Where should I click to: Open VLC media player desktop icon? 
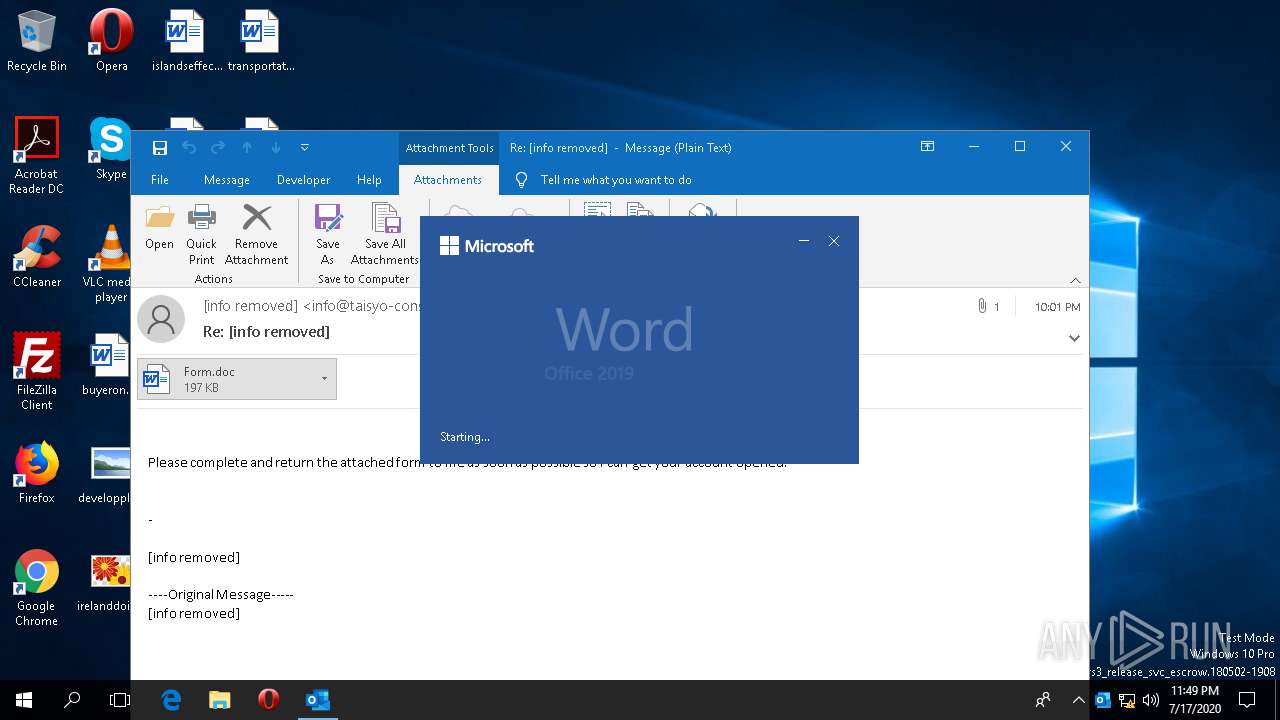coord(110,264)
